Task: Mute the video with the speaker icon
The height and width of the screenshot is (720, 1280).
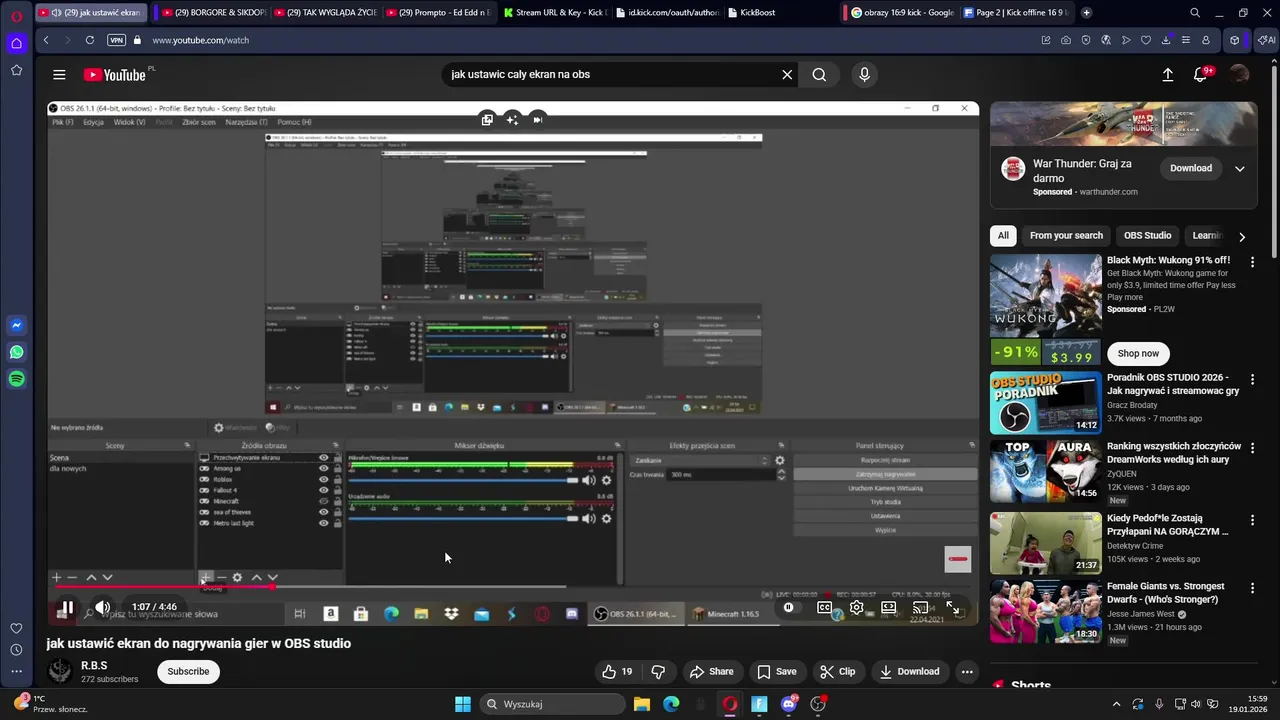Action: [103, 607]
